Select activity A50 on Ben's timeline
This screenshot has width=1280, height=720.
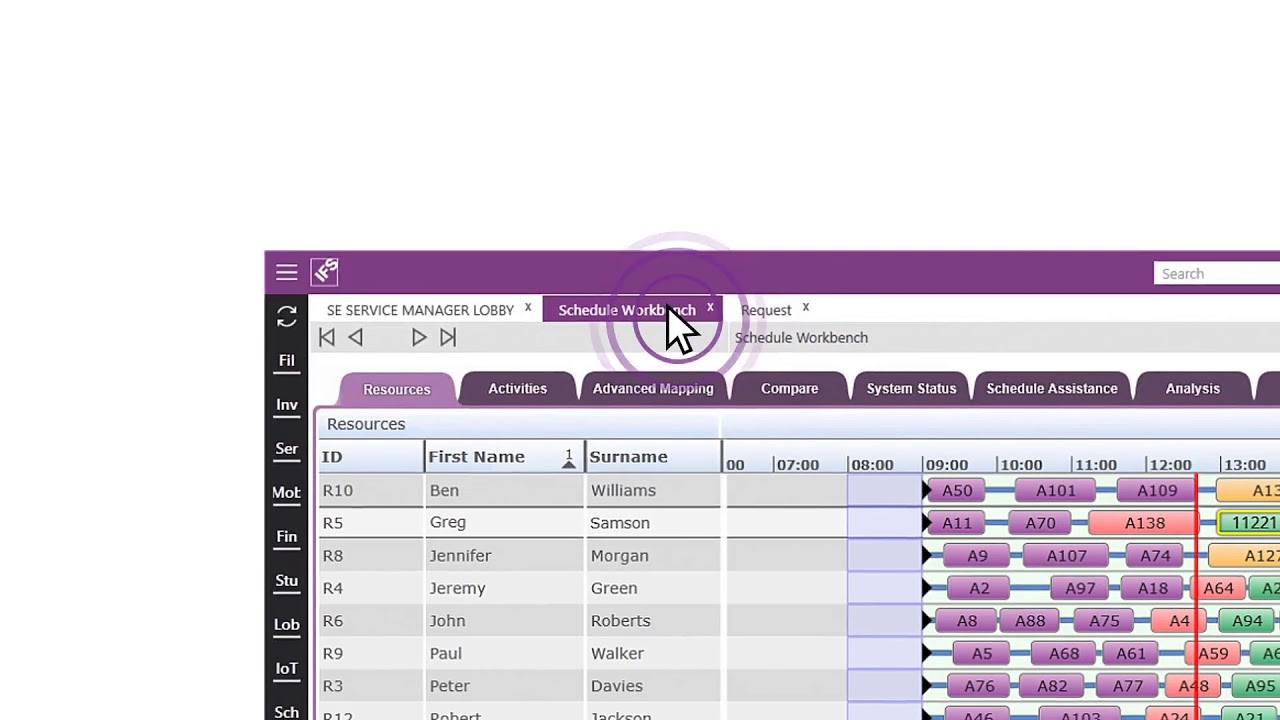tap(957, 491)
